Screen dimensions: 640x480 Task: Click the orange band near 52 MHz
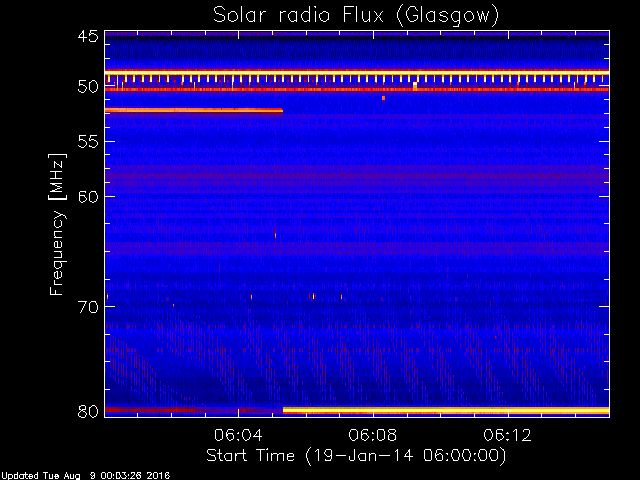194,110
